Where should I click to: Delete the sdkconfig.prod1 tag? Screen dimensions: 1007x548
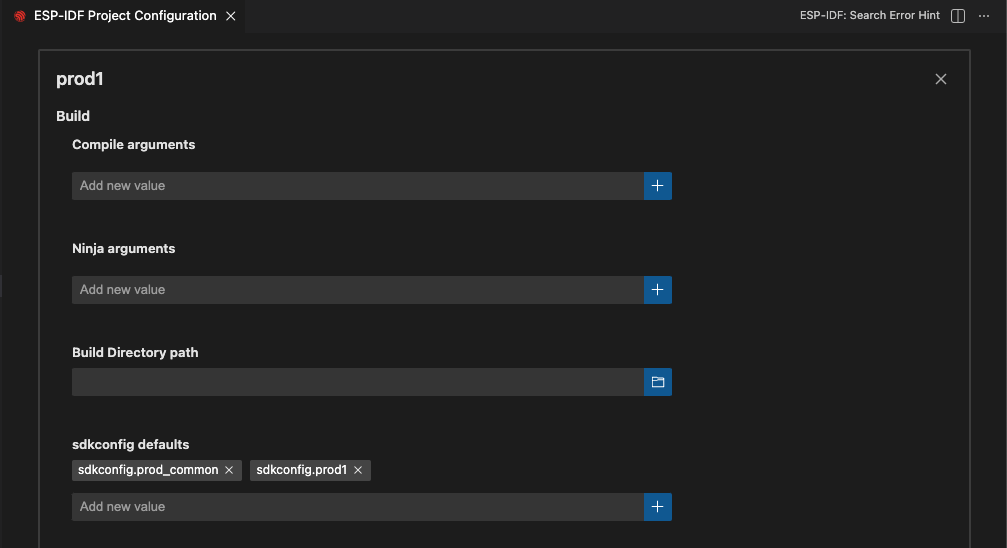click(358, 470)
